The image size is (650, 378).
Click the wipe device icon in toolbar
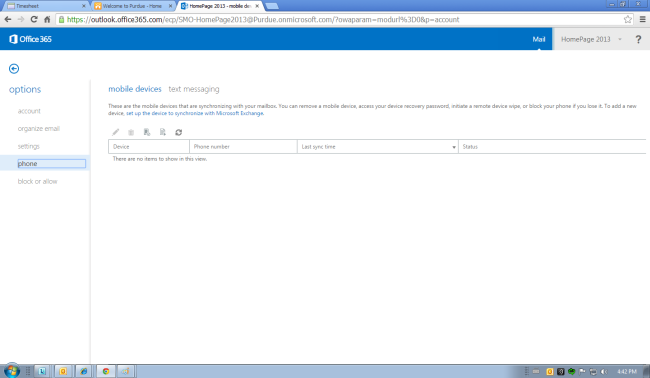[147, 132]
